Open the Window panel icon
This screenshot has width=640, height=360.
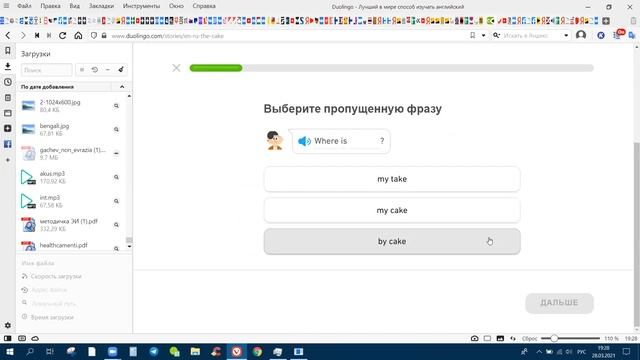tap(7, 113)
